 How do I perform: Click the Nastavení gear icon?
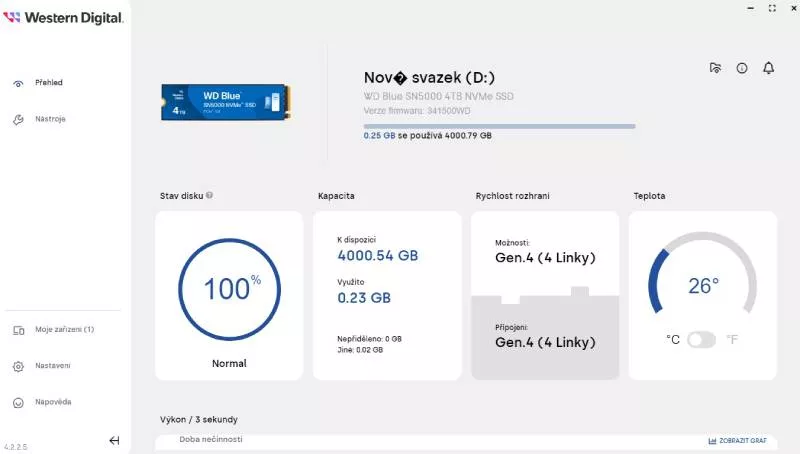pyautogui.click(x=18, y=366)
